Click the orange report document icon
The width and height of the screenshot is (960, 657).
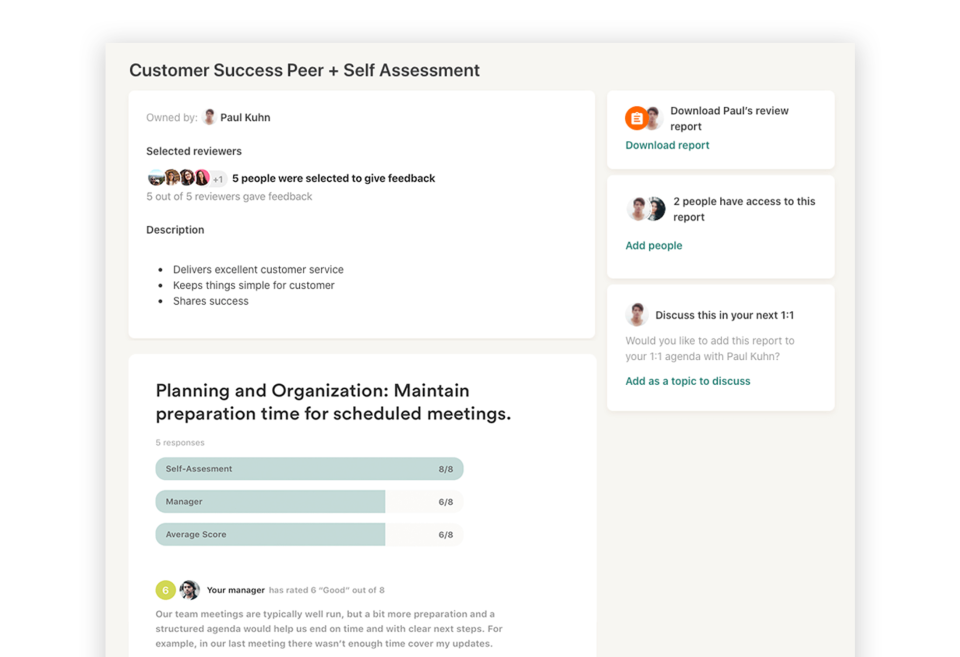point(636,118)
